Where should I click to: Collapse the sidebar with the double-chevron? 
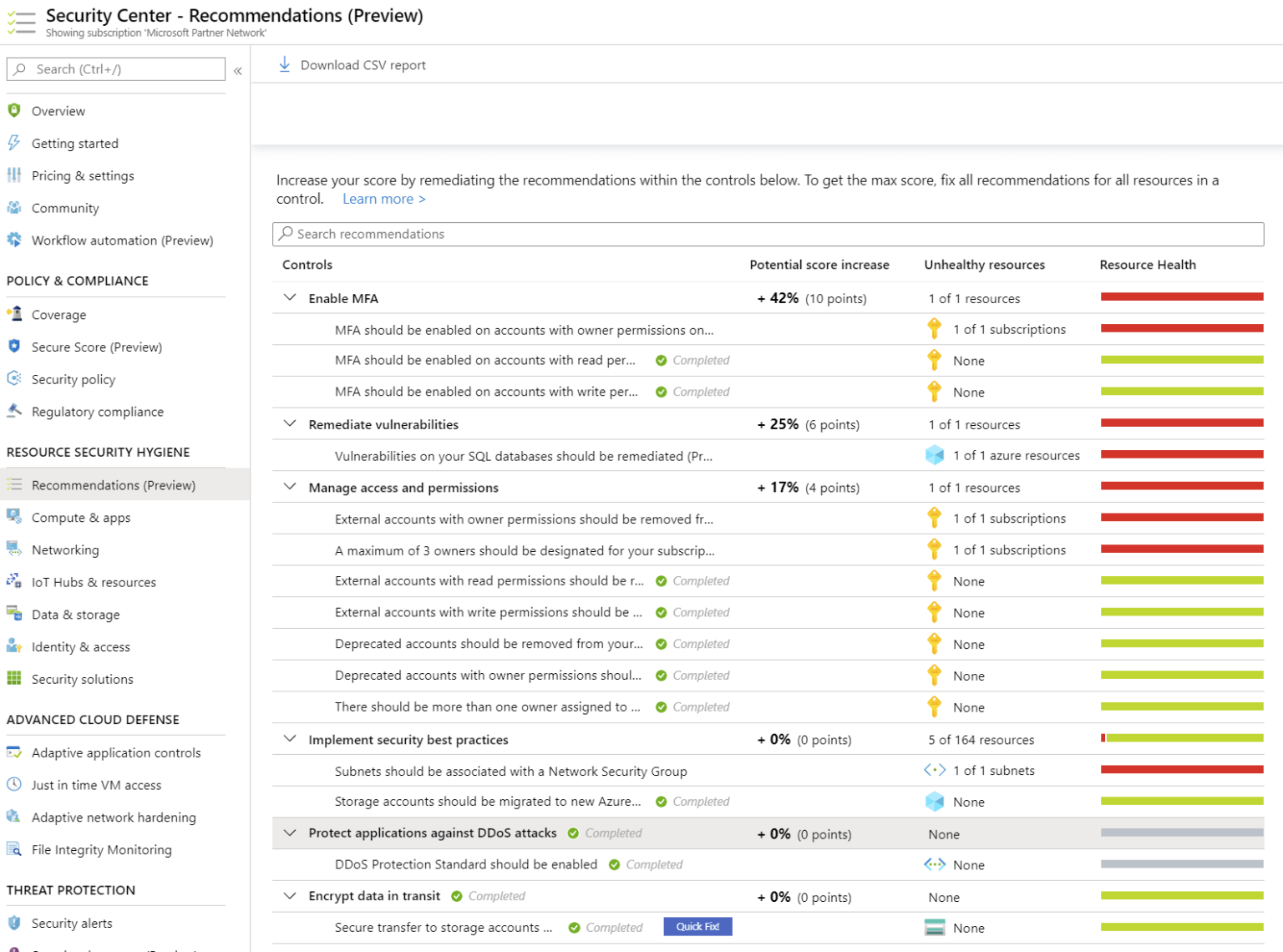point(238,70)
